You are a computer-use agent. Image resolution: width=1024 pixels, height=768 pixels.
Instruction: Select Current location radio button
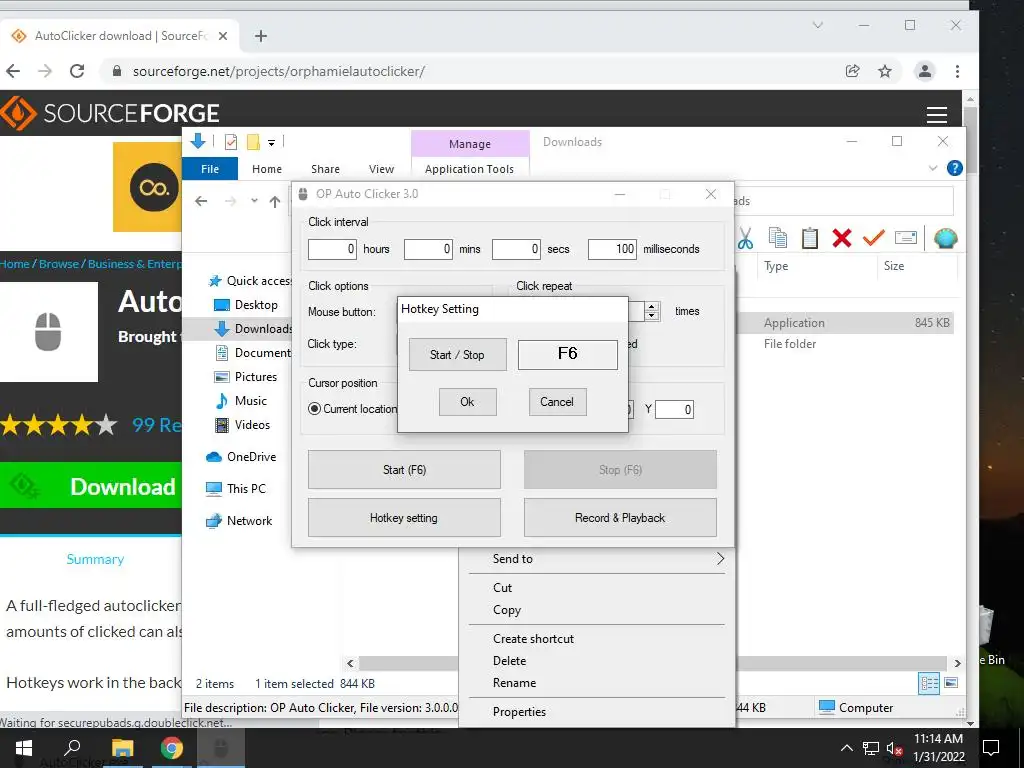[x=314, y=409]
